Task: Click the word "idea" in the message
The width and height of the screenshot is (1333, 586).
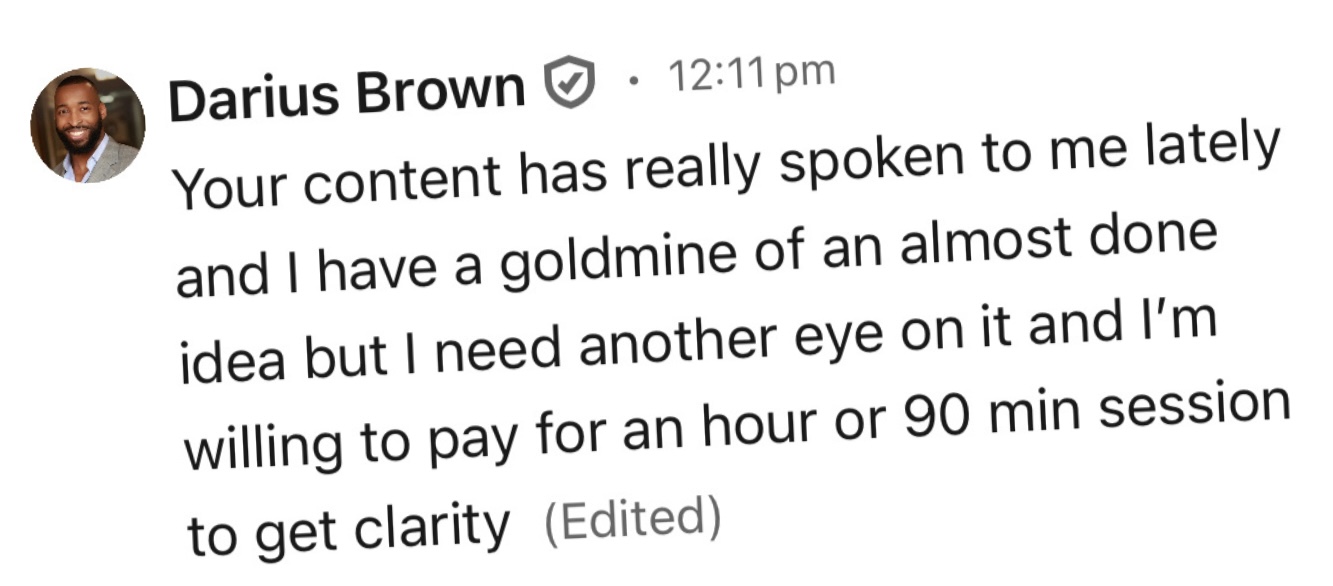Action: click(219, 360)
